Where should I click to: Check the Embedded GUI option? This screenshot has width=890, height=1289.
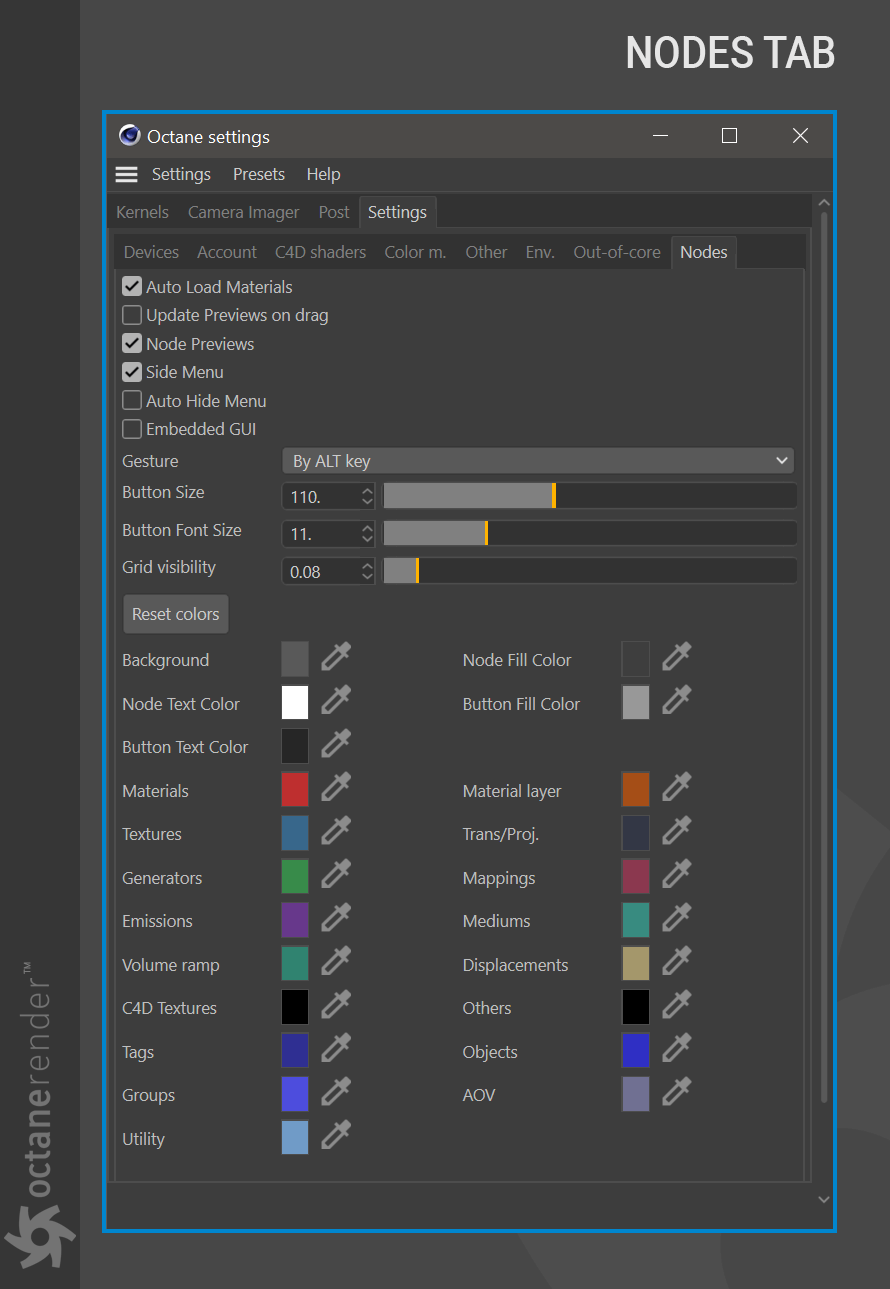coord(132,429)
